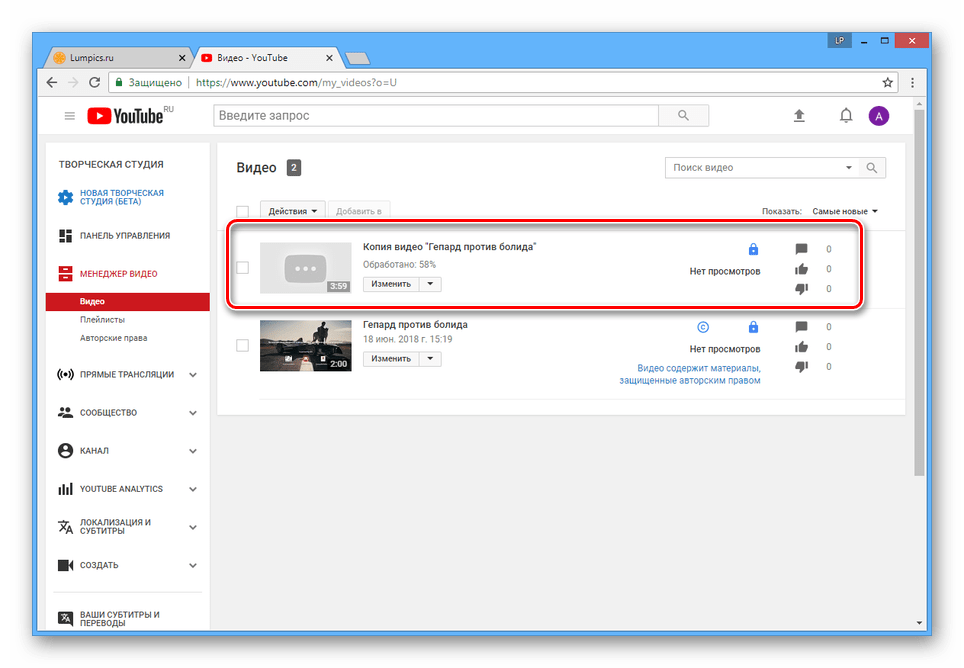Click the YouTube upload video icon

tap(799, 116)
